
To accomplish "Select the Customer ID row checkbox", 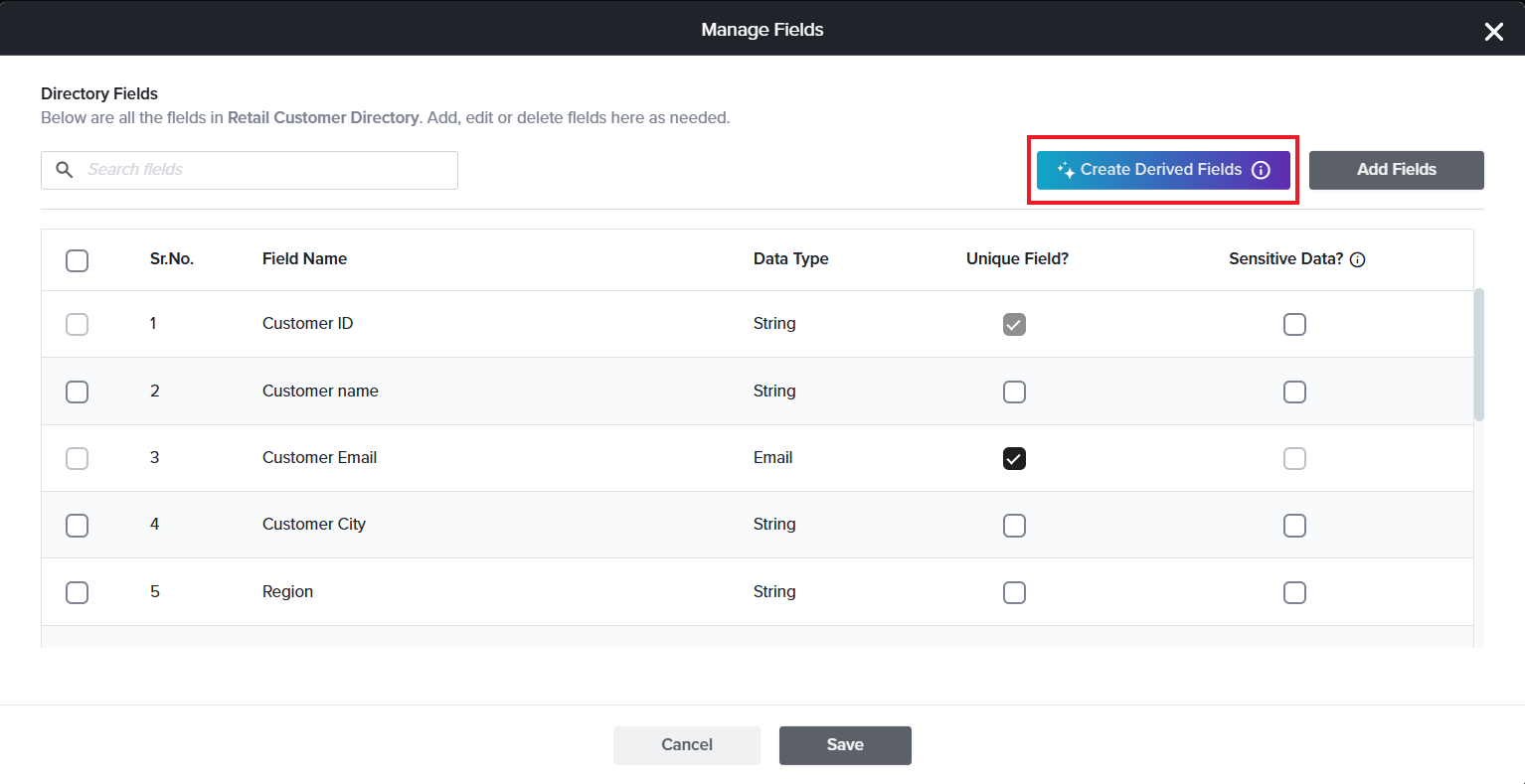I will point(77,324).
